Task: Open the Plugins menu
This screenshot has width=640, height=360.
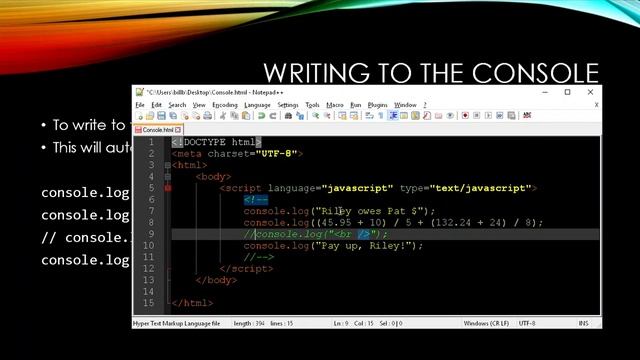Action: [378, 105]
